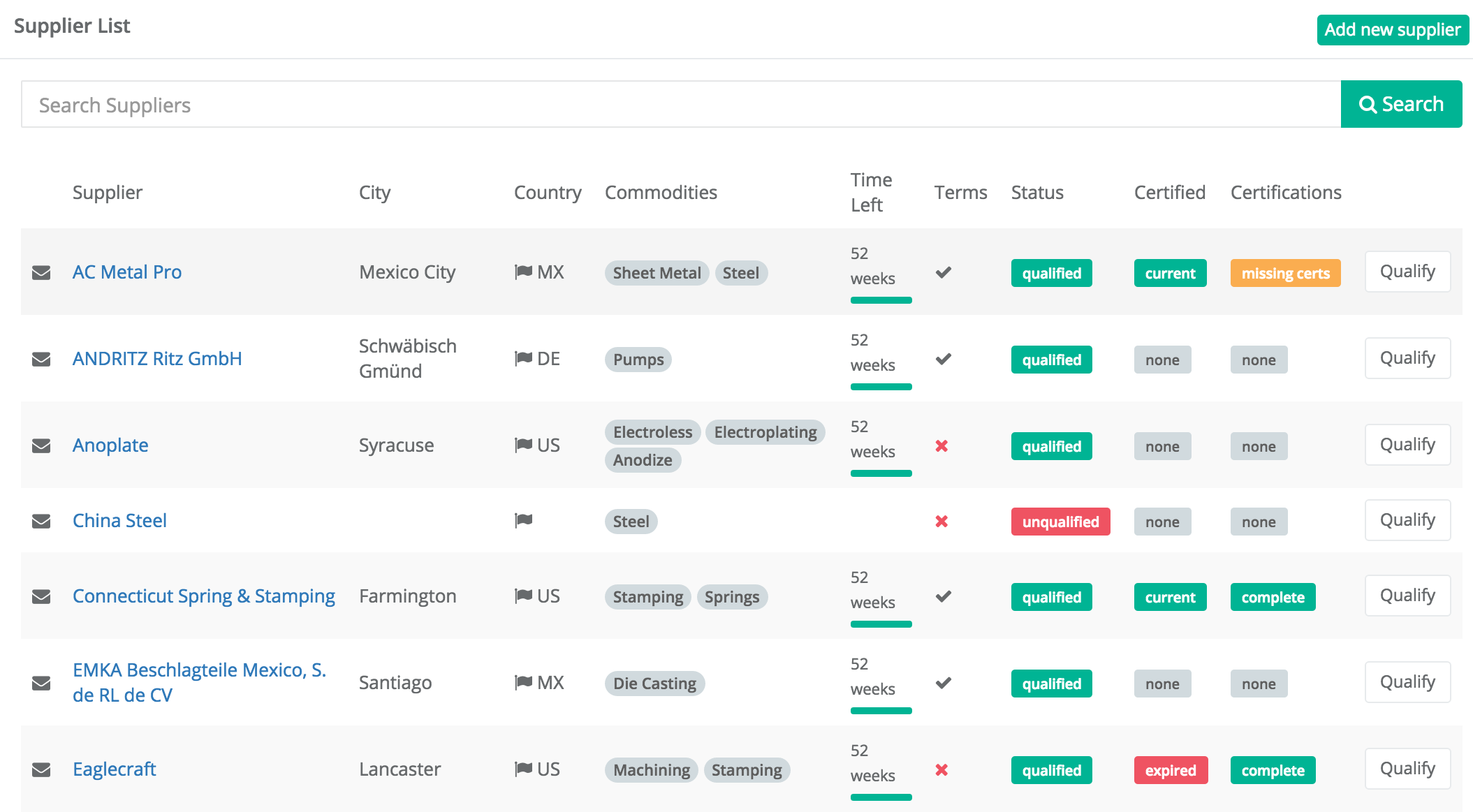Click the flag icon in China Steel row
1473x812 pixels.
pyautogui.click(x=523, y=520)
